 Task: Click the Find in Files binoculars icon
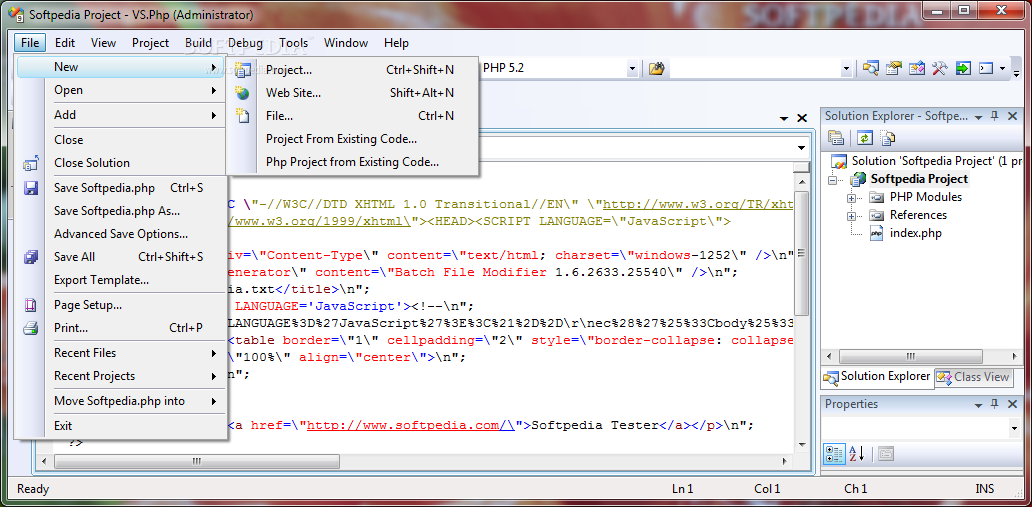click(656, 68)
